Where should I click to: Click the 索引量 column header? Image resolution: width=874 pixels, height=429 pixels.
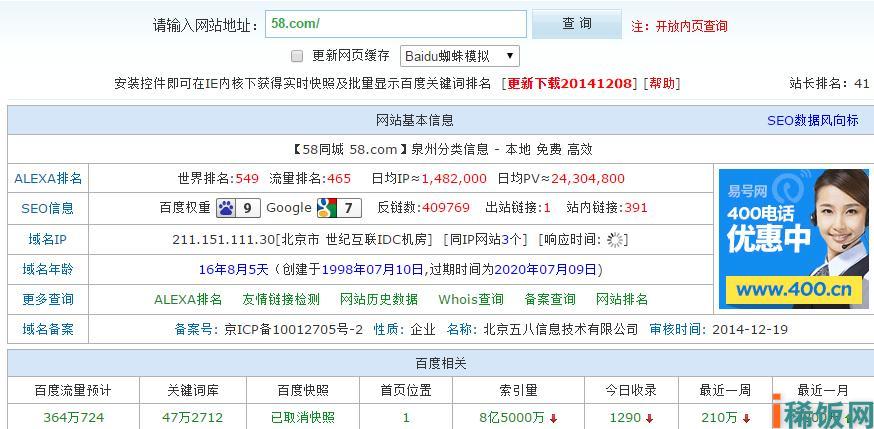coord(518,391)
